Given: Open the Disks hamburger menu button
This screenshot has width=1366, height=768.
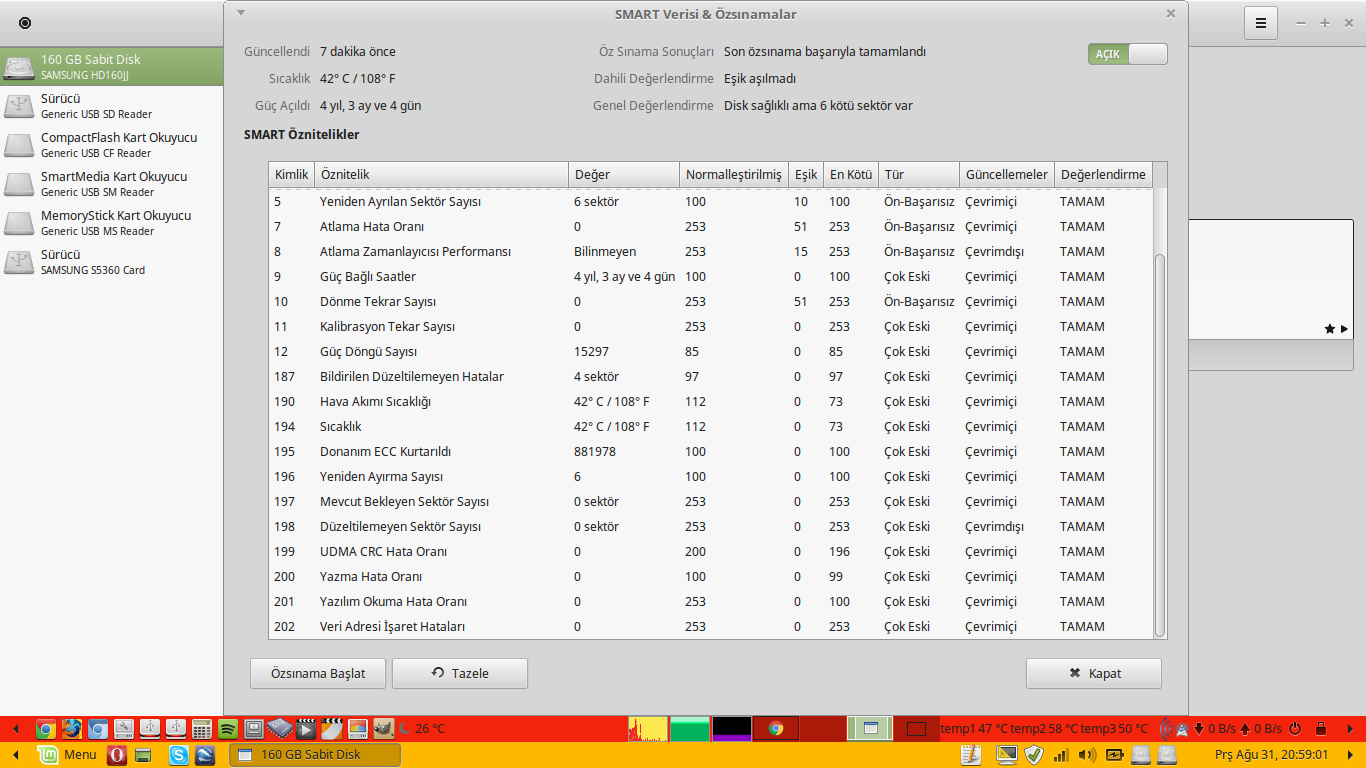Looking at the screenshot, I should click(x=1261, y=23).
